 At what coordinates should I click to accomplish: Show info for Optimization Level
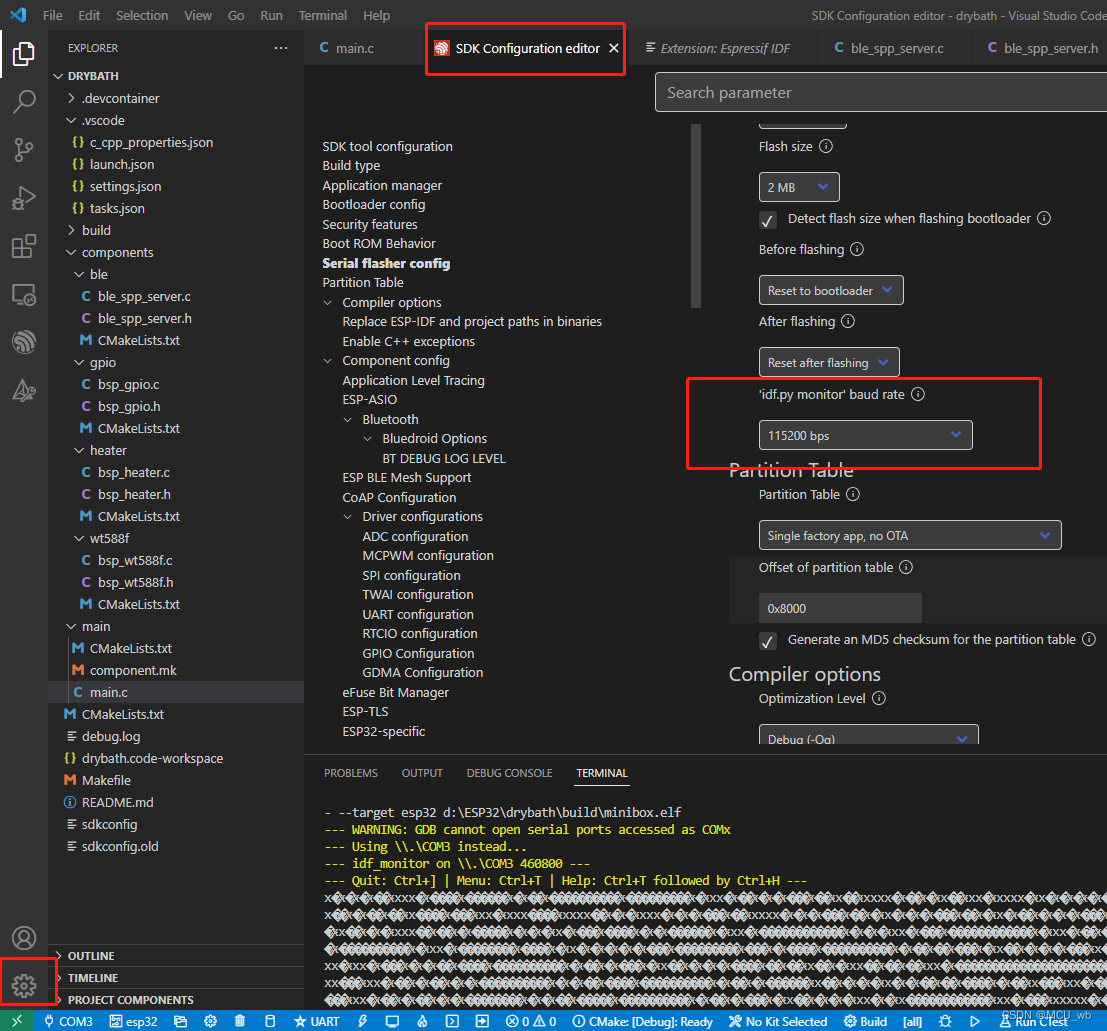pos(879,698)
